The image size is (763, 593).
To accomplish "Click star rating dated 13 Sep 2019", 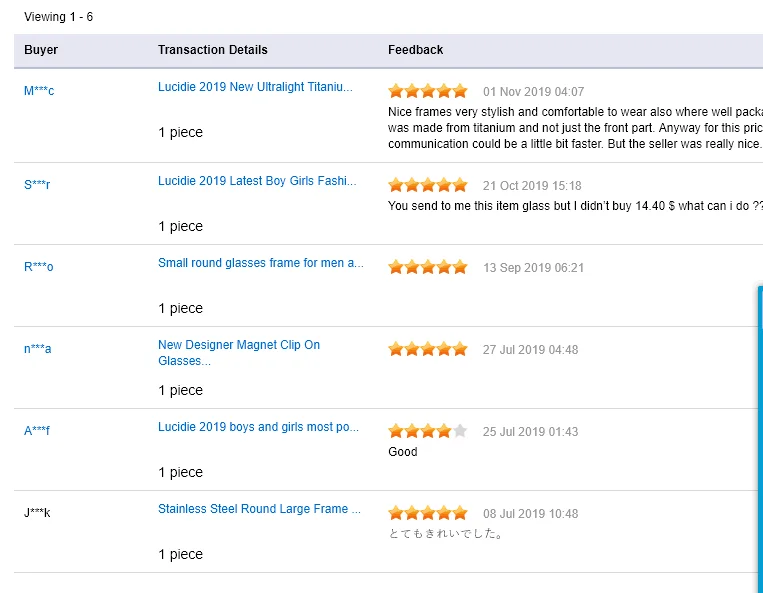I will 428,267.
